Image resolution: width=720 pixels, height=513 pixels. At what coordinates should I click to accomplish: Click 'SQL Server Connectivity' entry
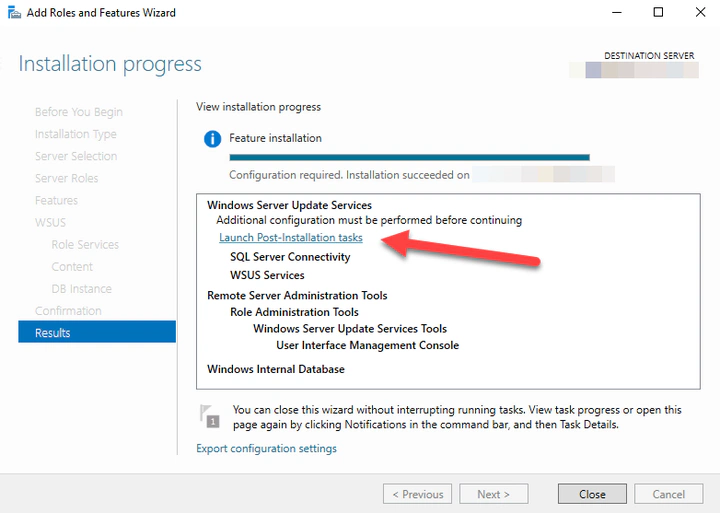(x=290, y=257)
